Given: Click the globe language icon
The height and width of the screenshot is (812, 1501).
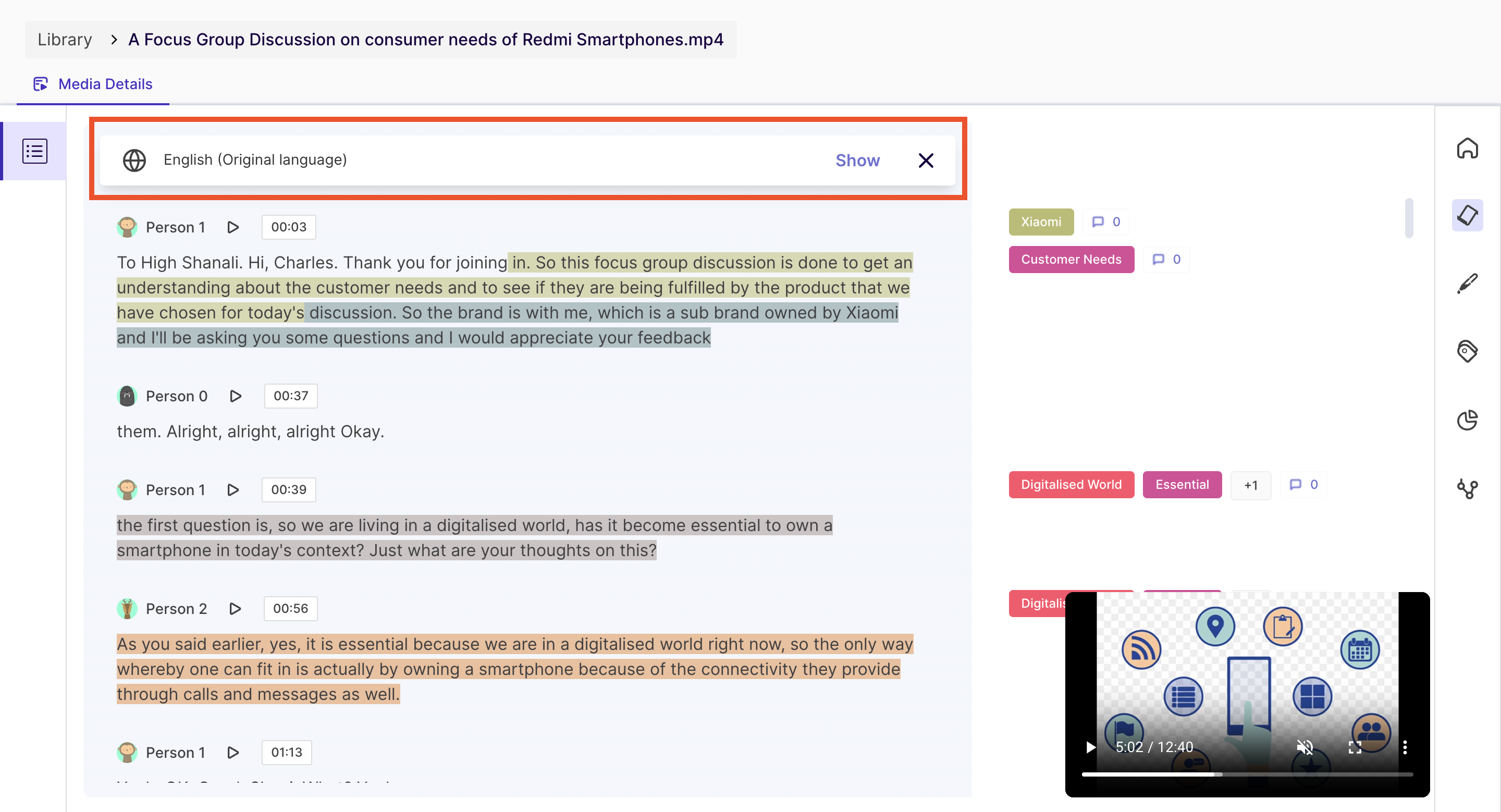Looking at the screenshot, I should pos(134,160).
